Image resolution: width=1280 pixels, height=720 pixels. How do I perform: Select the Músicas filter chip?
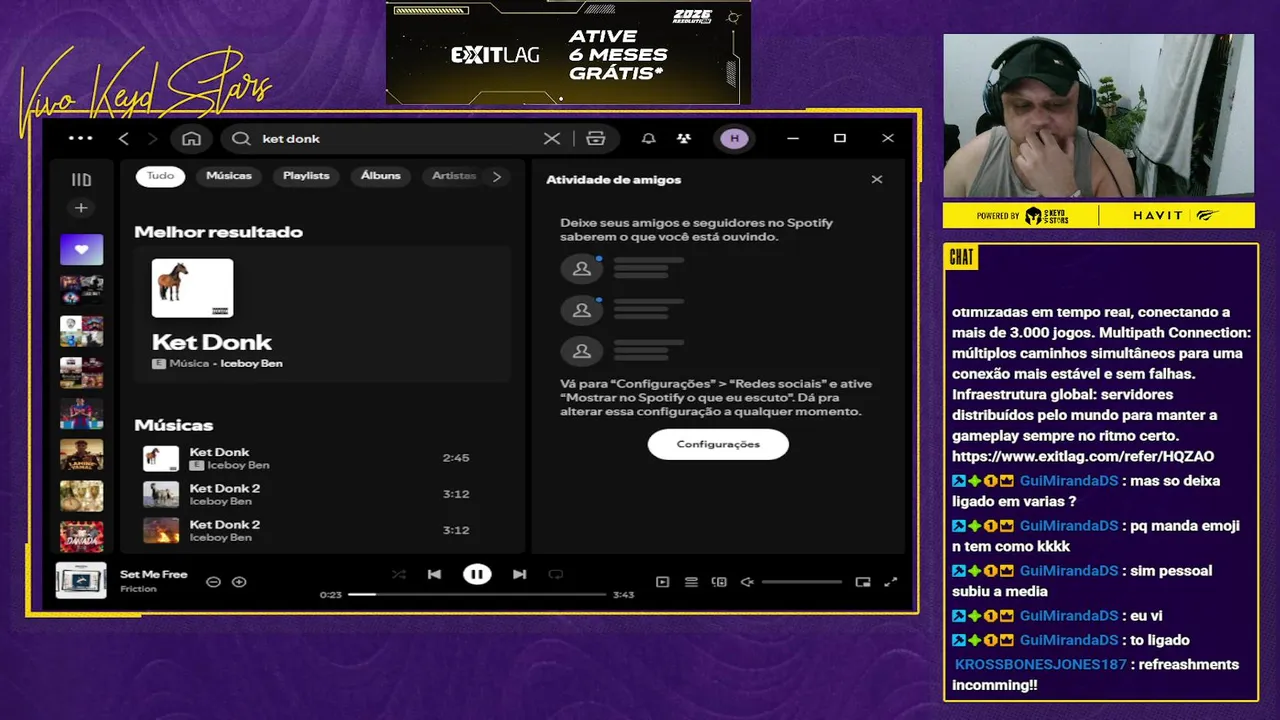point(229,176)
